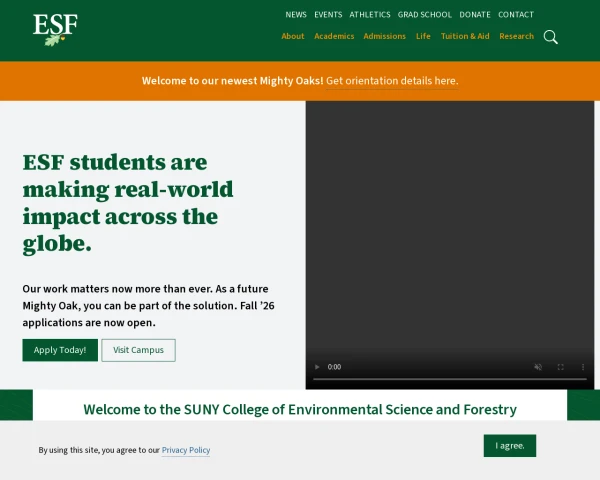Open the Privacy Policy link
Screen dimensions: 600x480
point(186,450)
